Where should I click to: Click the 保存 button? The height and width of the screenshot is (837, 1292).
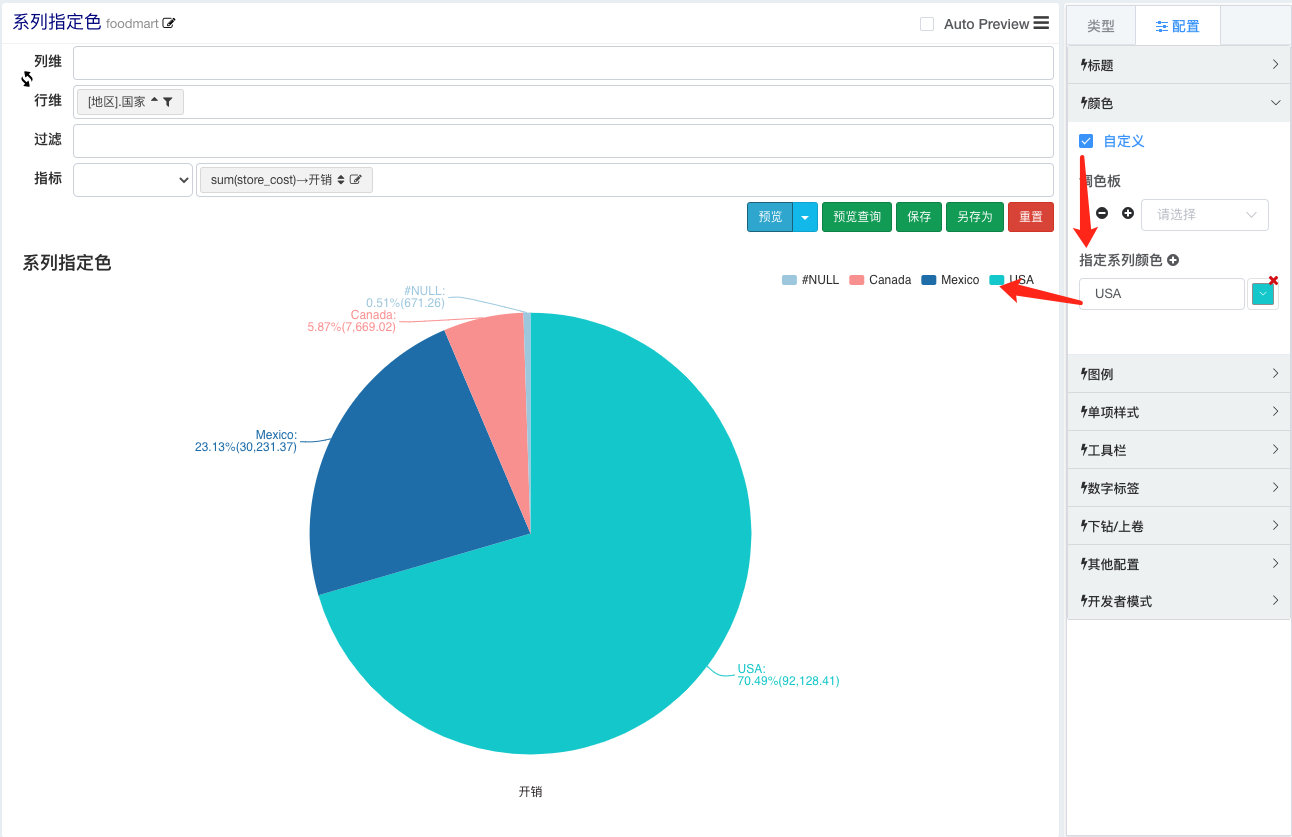click(x=919, y=217)
